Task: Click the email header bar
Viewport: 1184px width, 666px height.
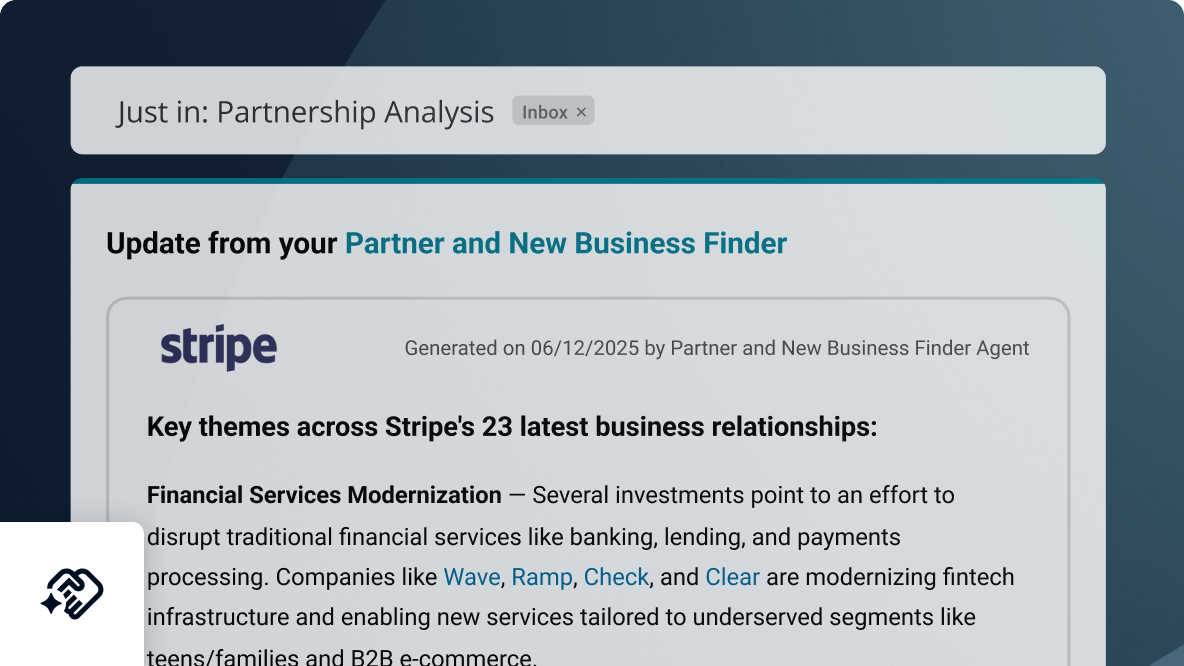Action: [850, 111]
